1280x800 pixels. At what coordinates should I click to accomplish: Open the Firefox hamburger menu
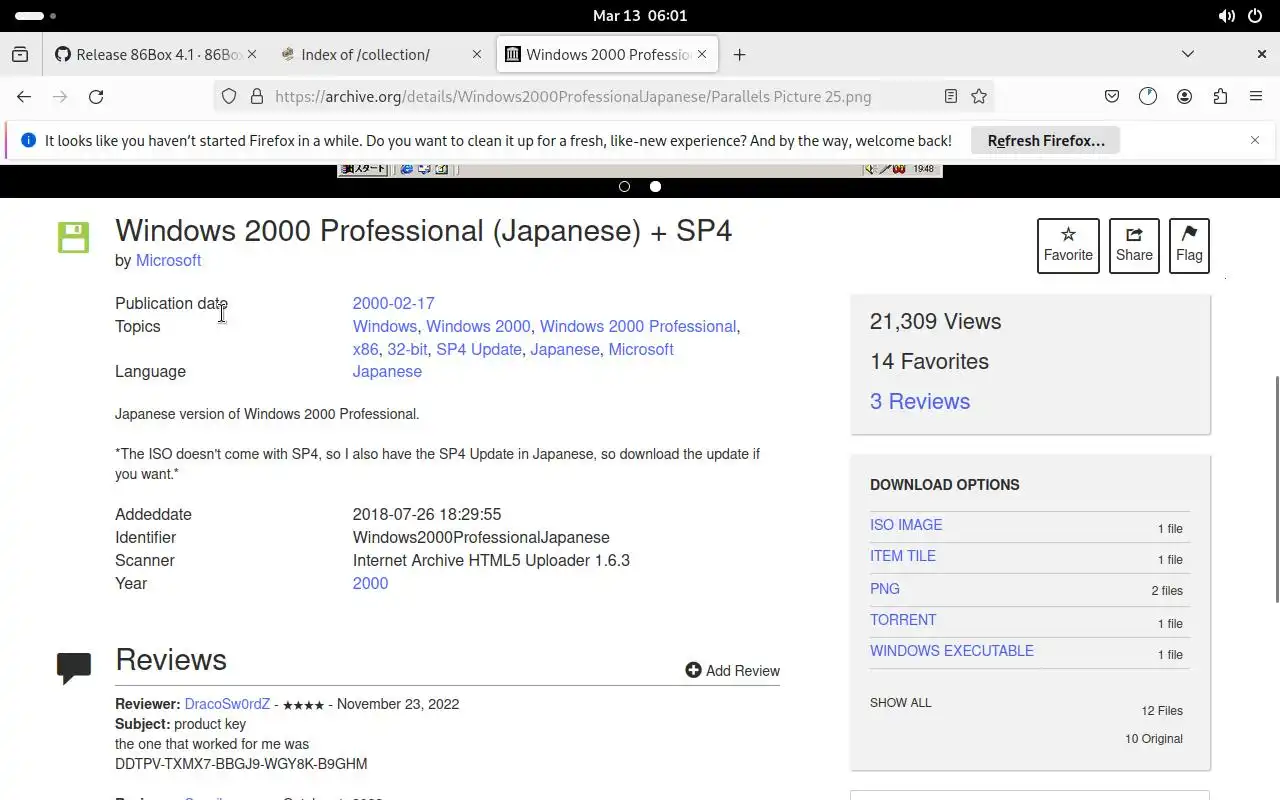(1256, 96)
